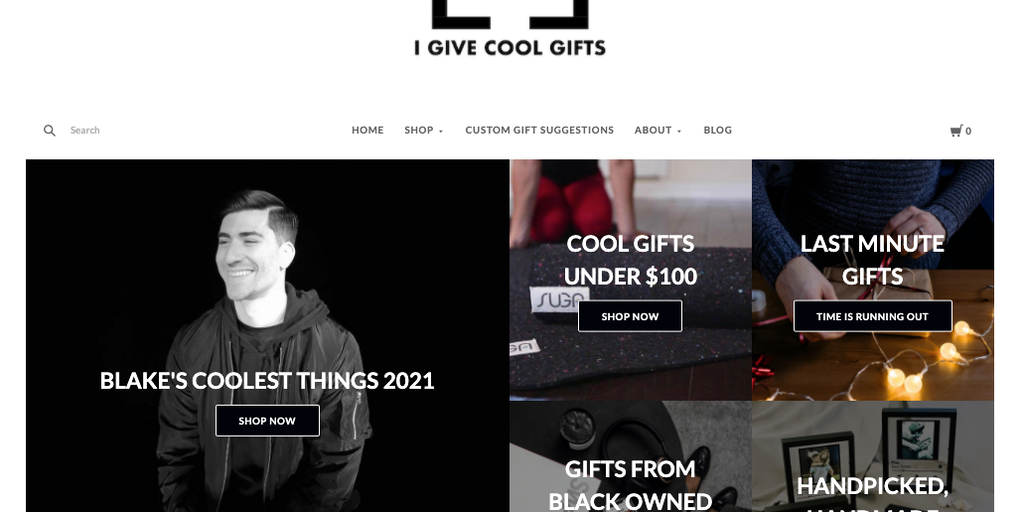Image resolution: width=1024 pixels, height=512 pixels.
Task: Open Custom Gift Suggestions page
Action: click(539, 130)
